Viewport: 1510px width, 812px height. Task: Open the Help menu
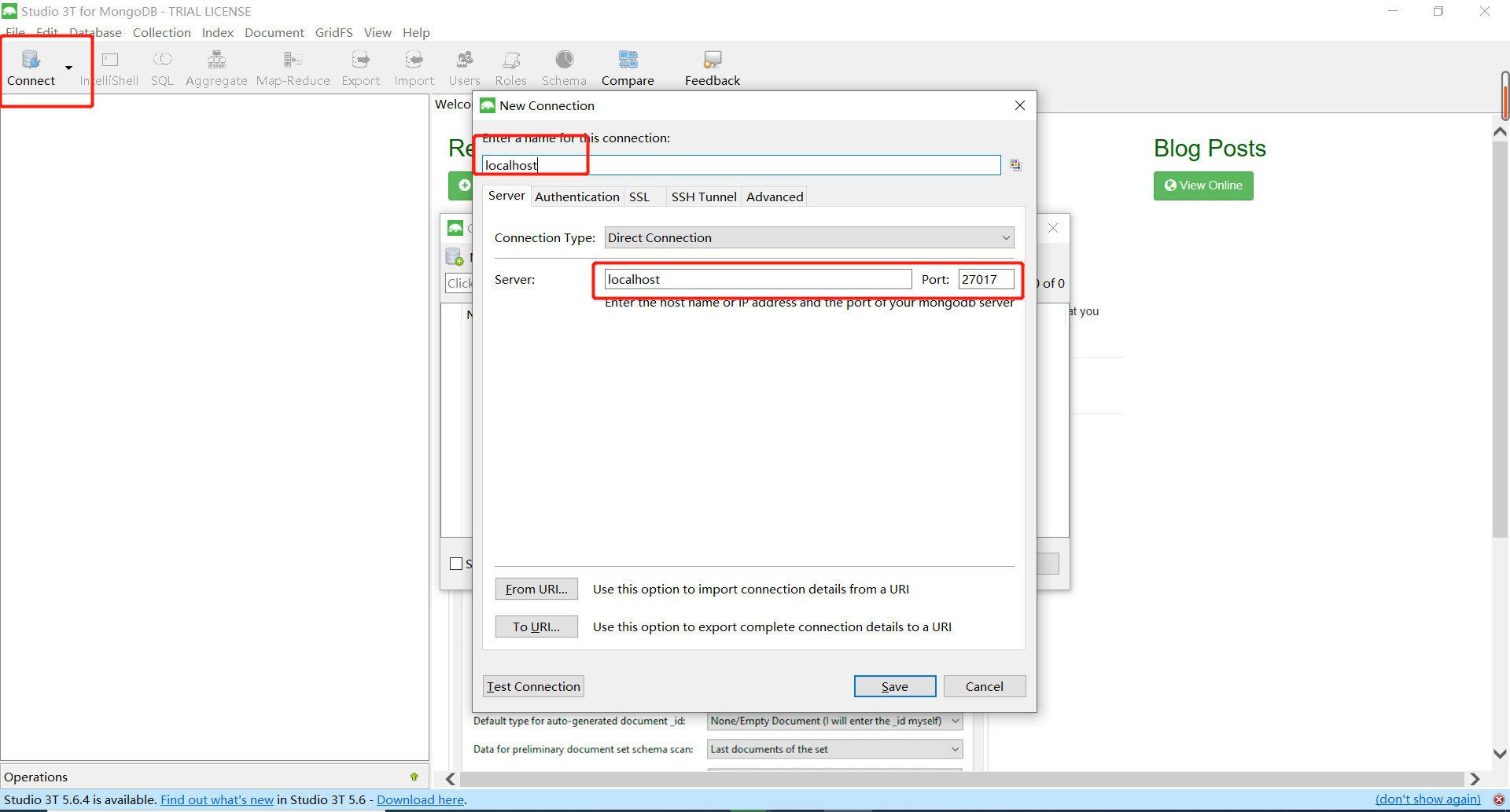coord(416,32)
